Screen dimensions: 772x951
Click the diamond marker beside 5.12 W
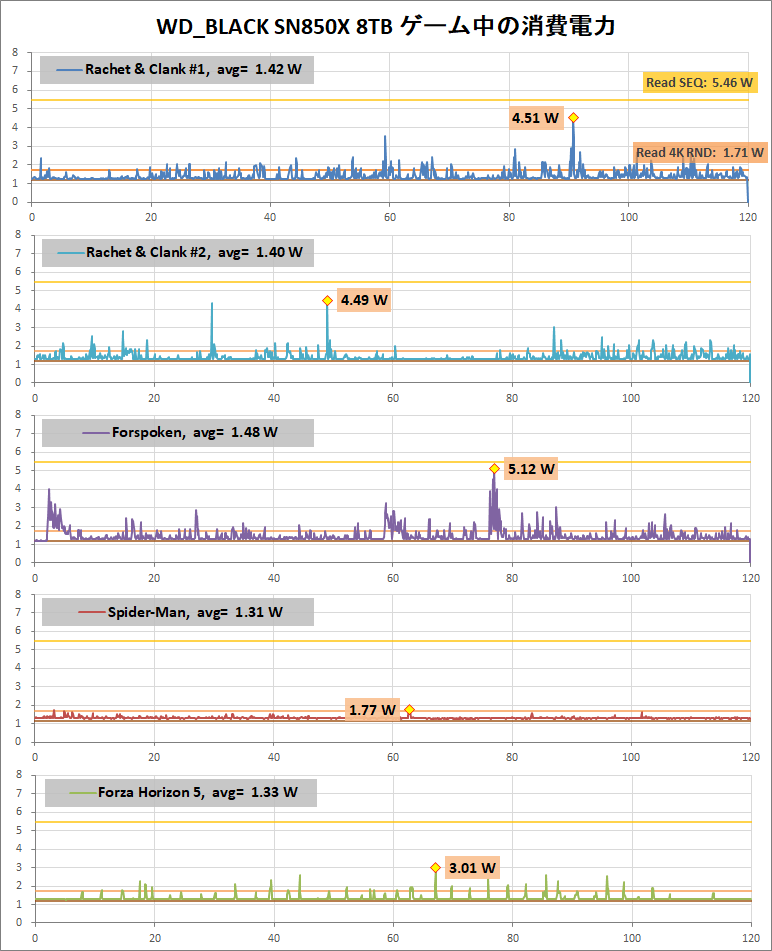point(494,469)
